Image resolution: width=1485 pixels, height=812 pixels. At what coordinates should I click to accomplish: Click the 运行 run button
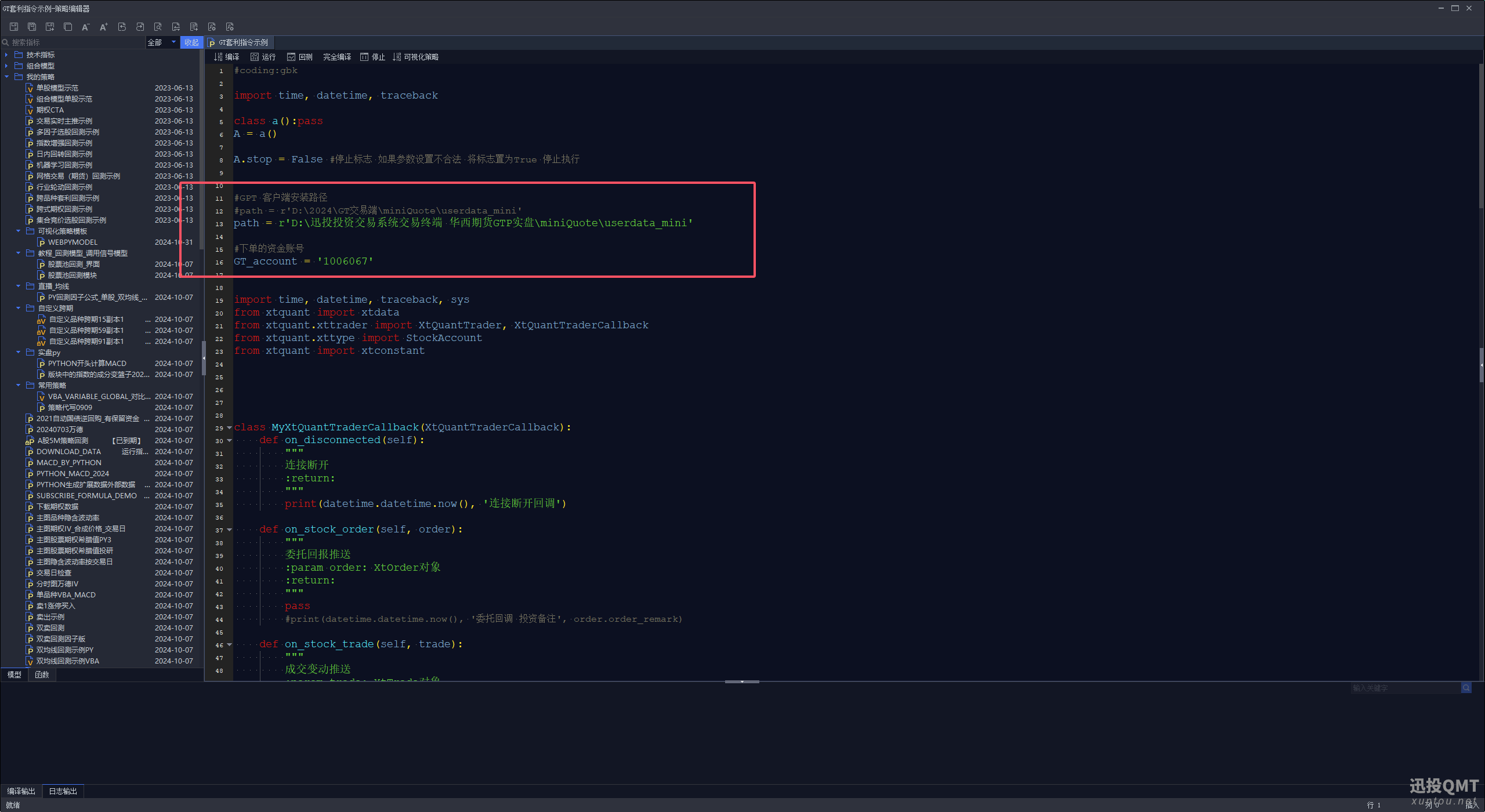click(263, 57)
